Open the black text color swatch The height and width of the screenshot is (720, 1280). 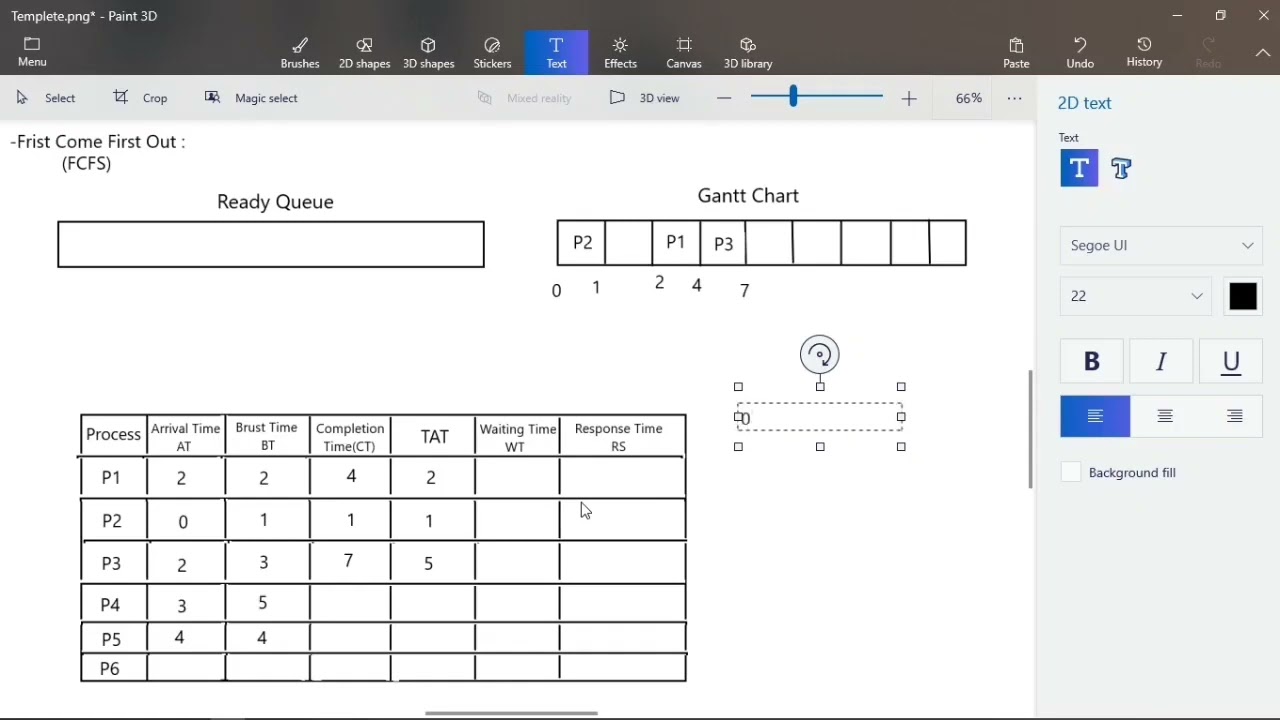[1243, 297]
